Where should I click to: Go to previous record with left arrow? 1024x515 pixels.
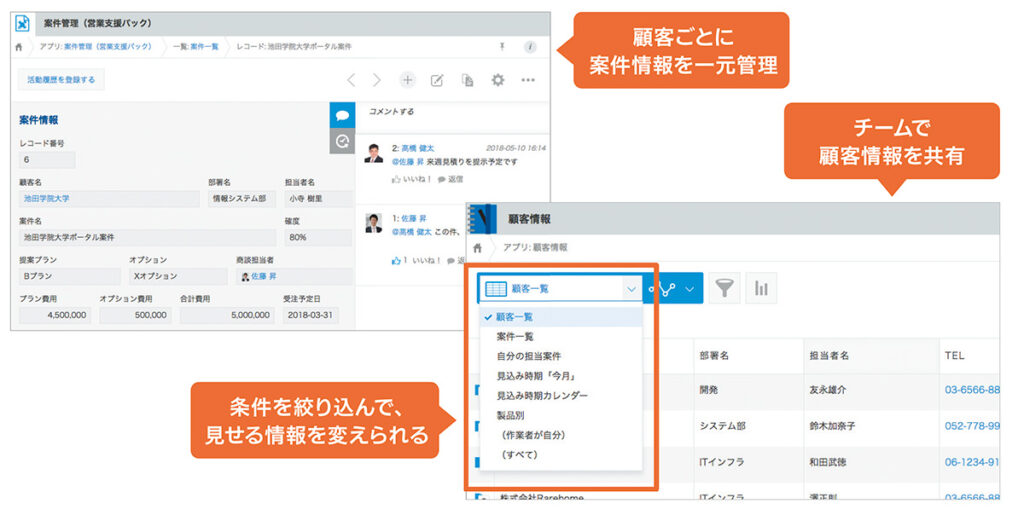[x=351, y=80]
